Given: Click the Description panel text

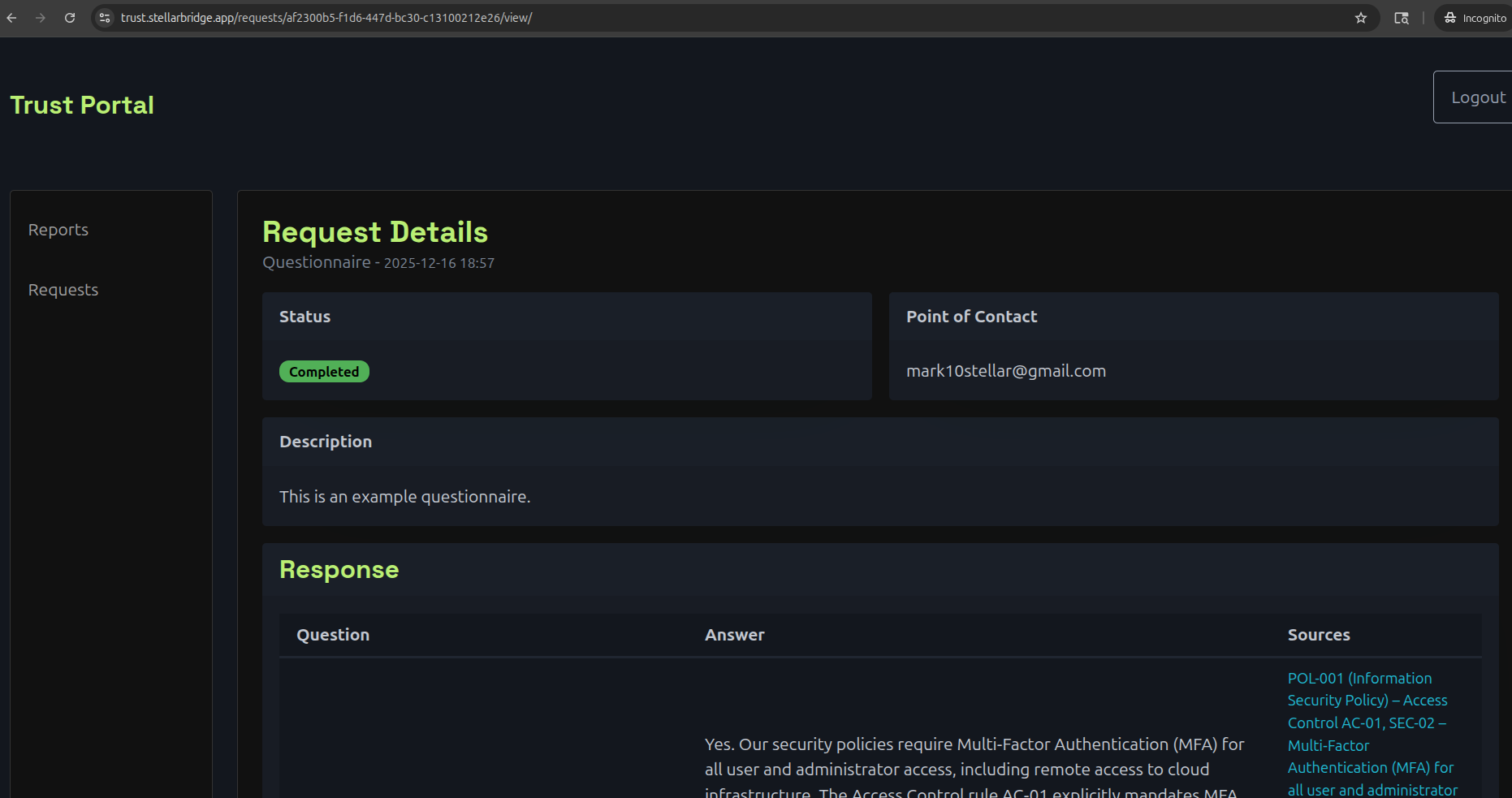Looking at the screenshot, I should (x=404, y=496).
